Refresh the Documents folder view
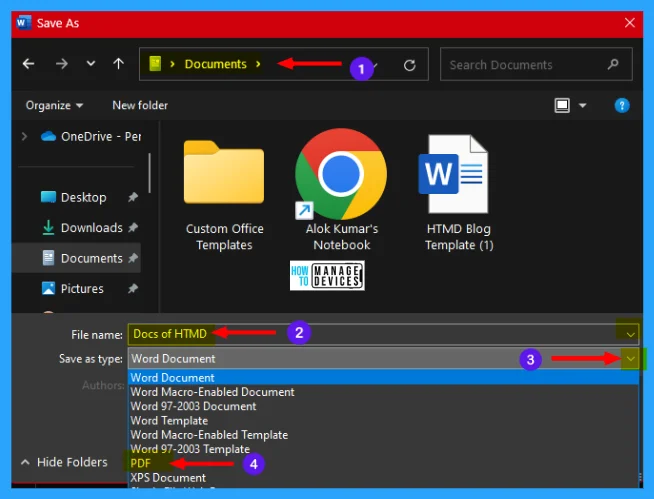 pos(409,65)
